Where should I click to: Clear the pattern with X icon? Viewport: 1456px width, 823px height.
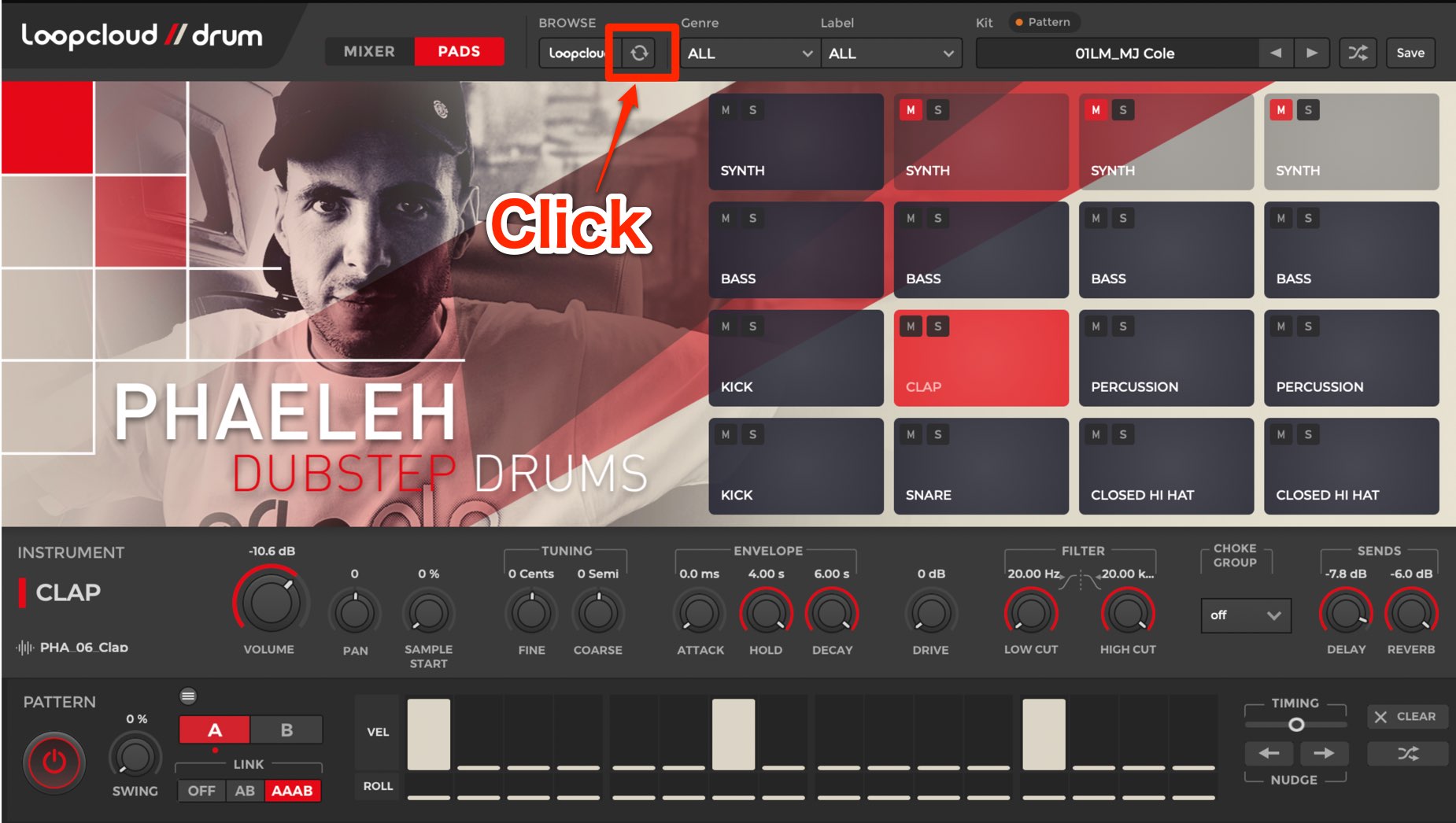(x=1407, y=716)
